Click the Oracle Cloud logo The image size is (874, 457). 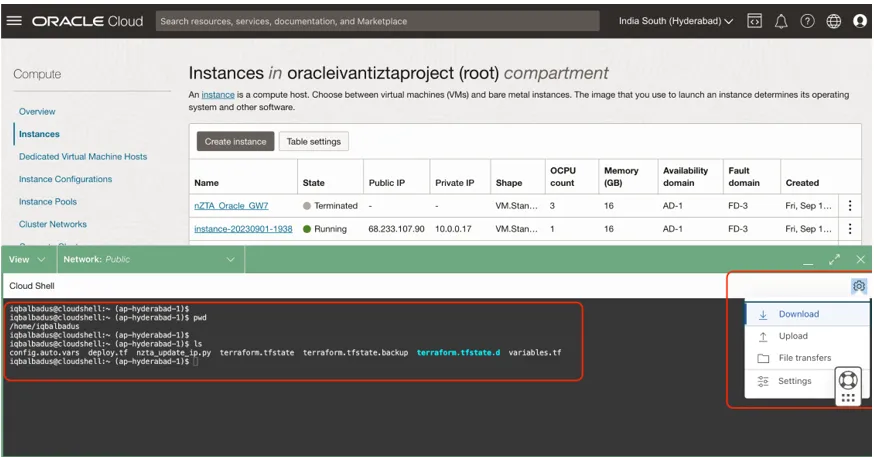88,21
